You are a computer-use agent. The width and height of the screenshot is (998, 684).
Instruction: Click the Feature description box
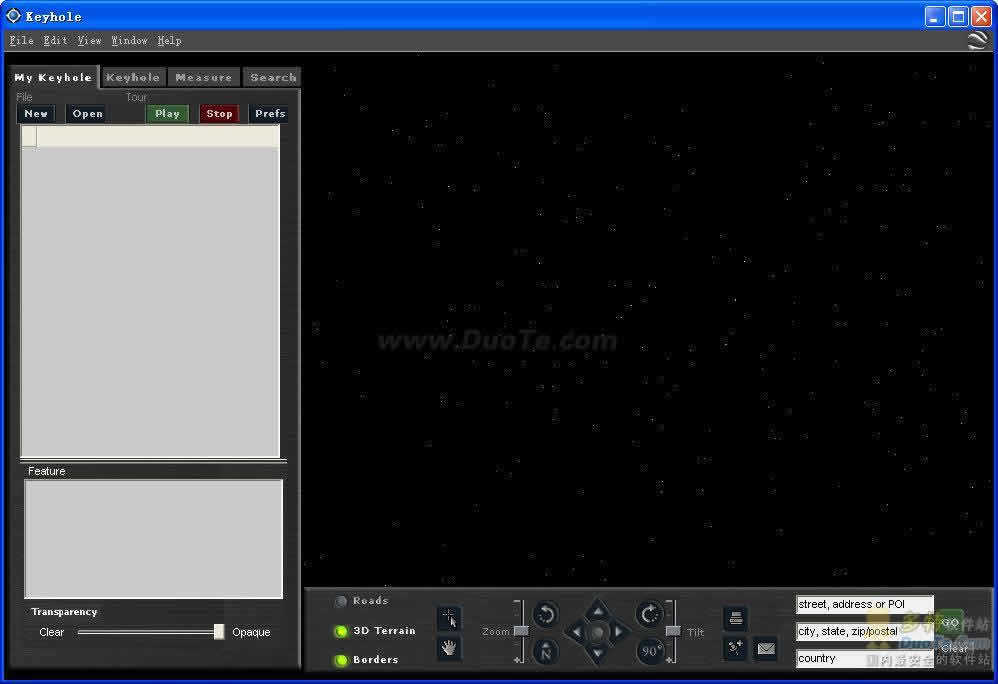click(153, 539)
